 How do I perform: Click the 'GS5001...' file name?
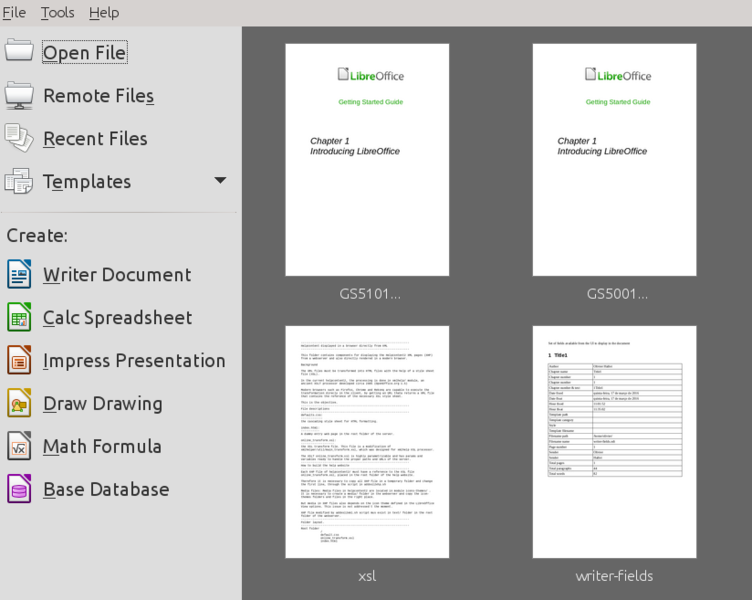617,294
